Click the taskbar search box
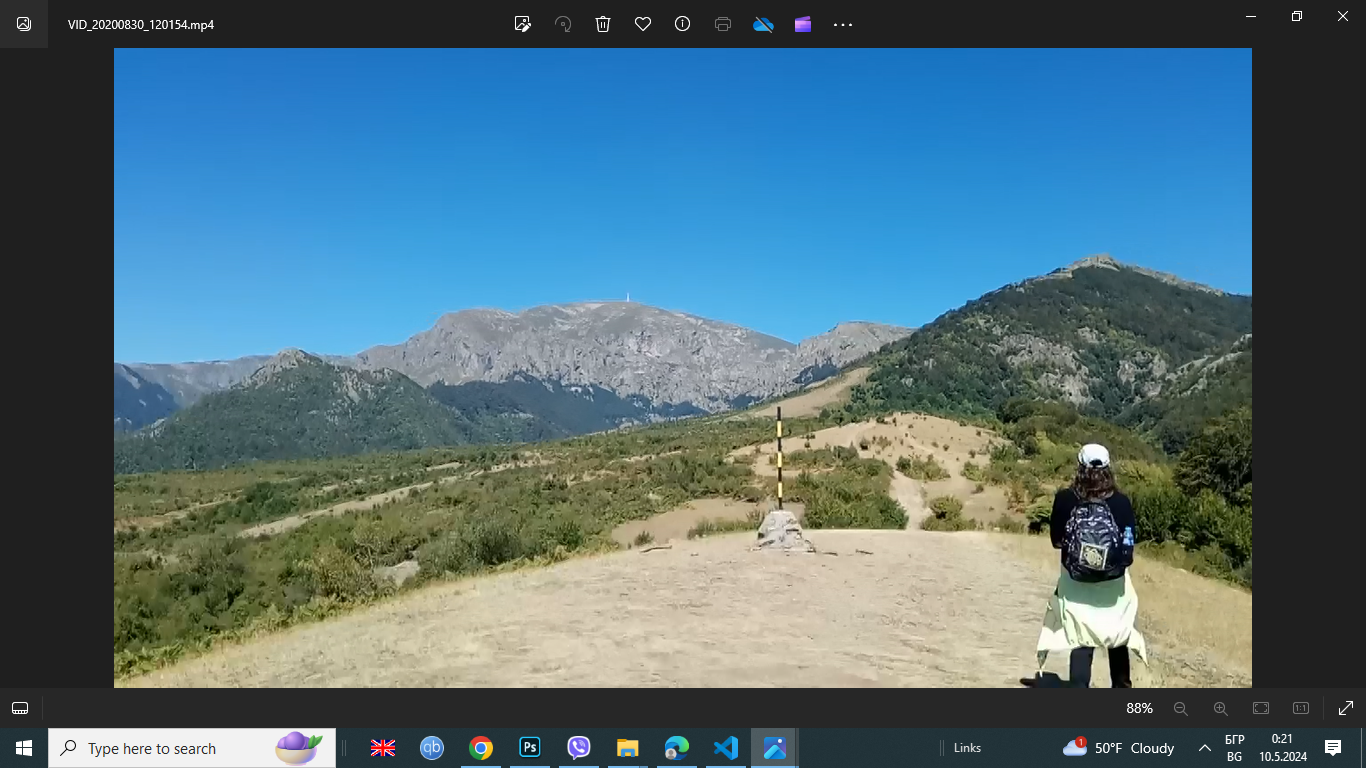 pos(192,748)
